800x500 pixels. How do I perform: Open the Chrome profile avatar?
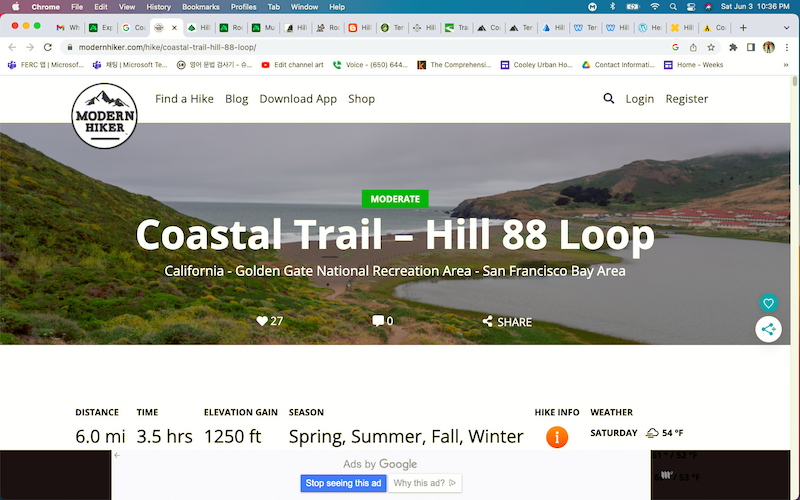tap(768, 47)
